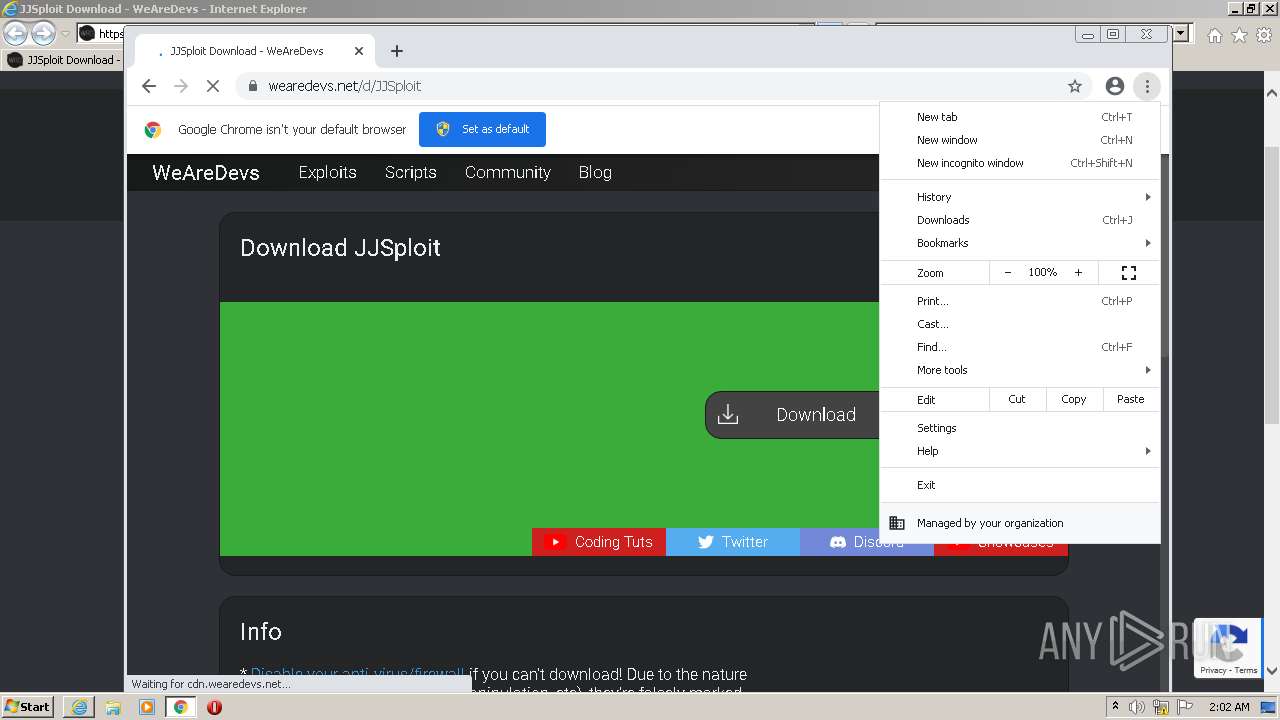Open the Chrome profile avatar icon
Image resolution: width=1280 pixels, height=720 pixels.
[1115, 86]
